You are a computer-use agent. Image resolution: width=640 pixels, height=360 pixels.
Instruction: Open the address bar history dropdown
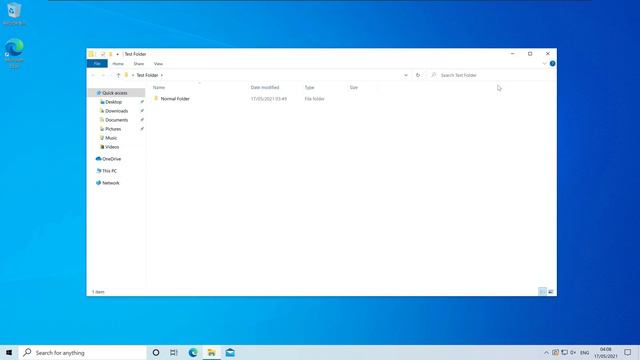tap(406, 75)
